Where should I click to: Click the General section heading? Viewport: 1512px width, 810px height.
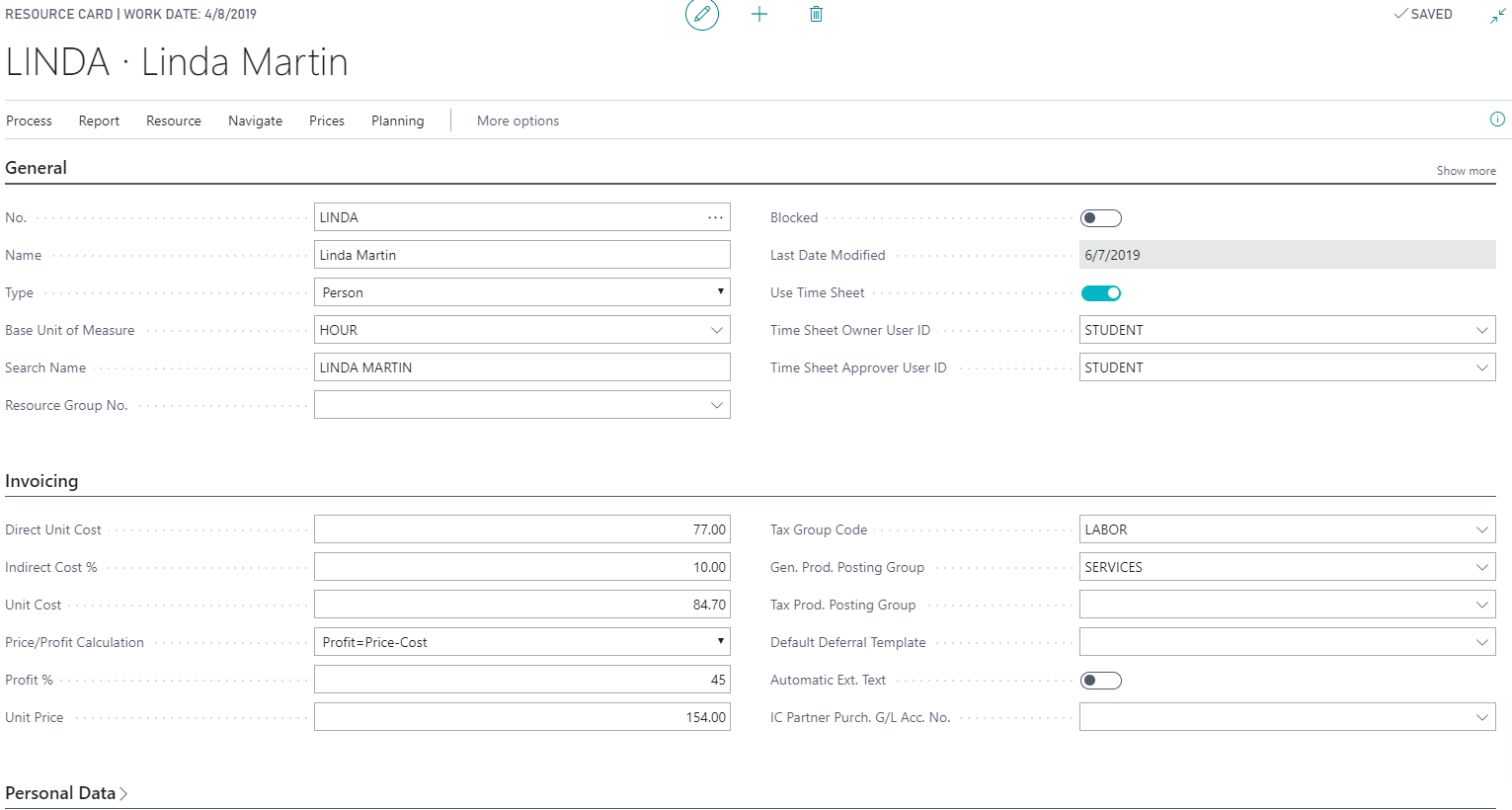point(37,168)
